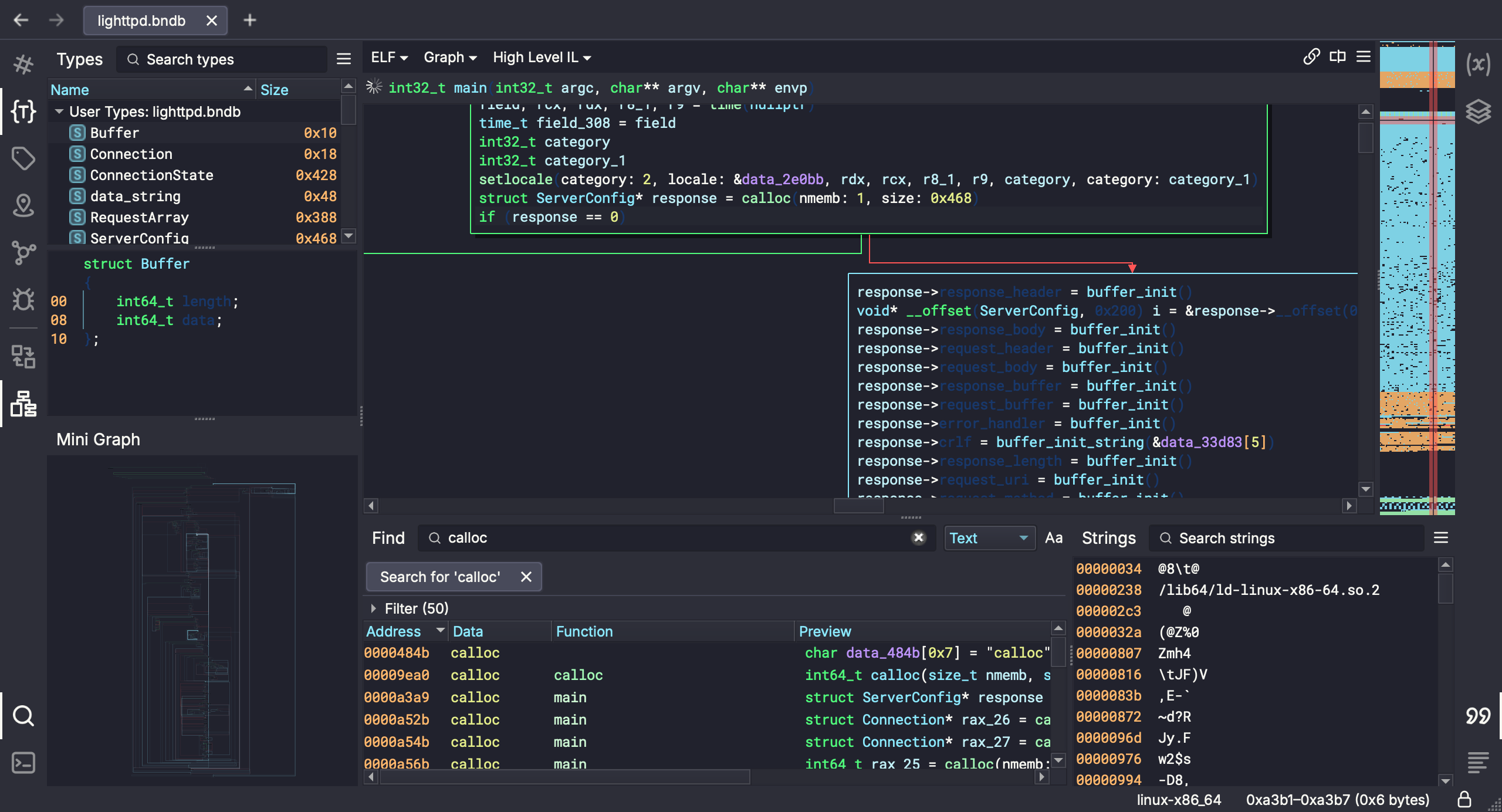This screenshot has height=812, width=1502.
Task: Clear the calloc find field
Action: click(x=918, y=538)
